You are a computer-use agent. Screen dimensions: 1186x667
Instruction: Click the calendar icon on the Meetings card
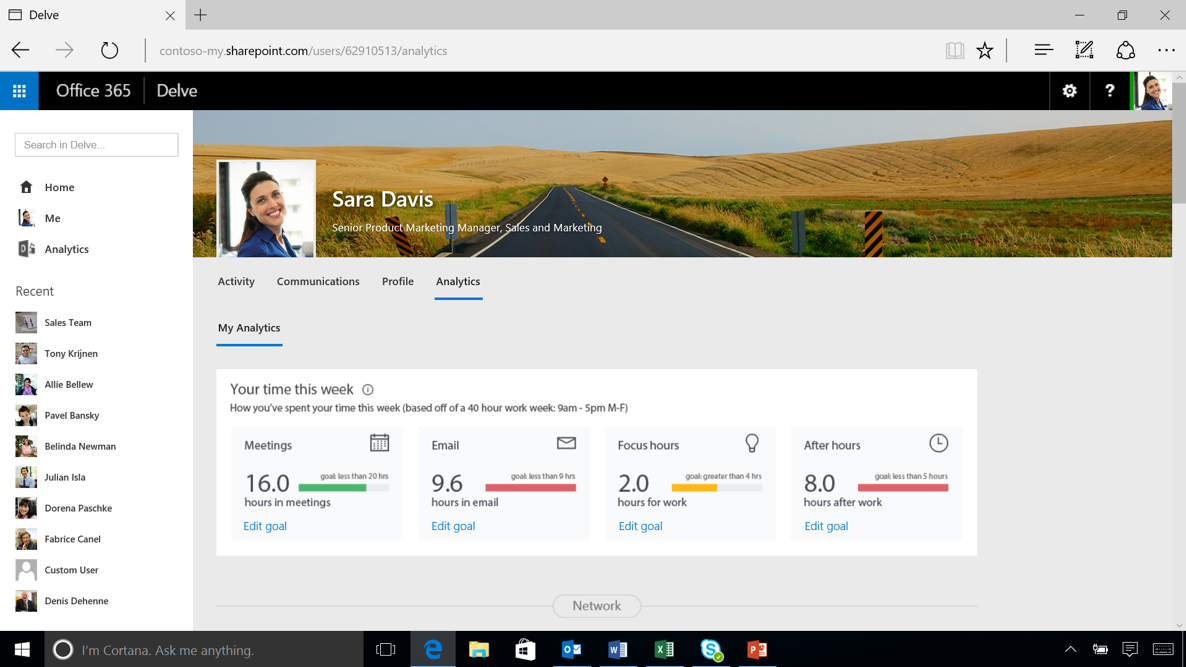(380, 443)
